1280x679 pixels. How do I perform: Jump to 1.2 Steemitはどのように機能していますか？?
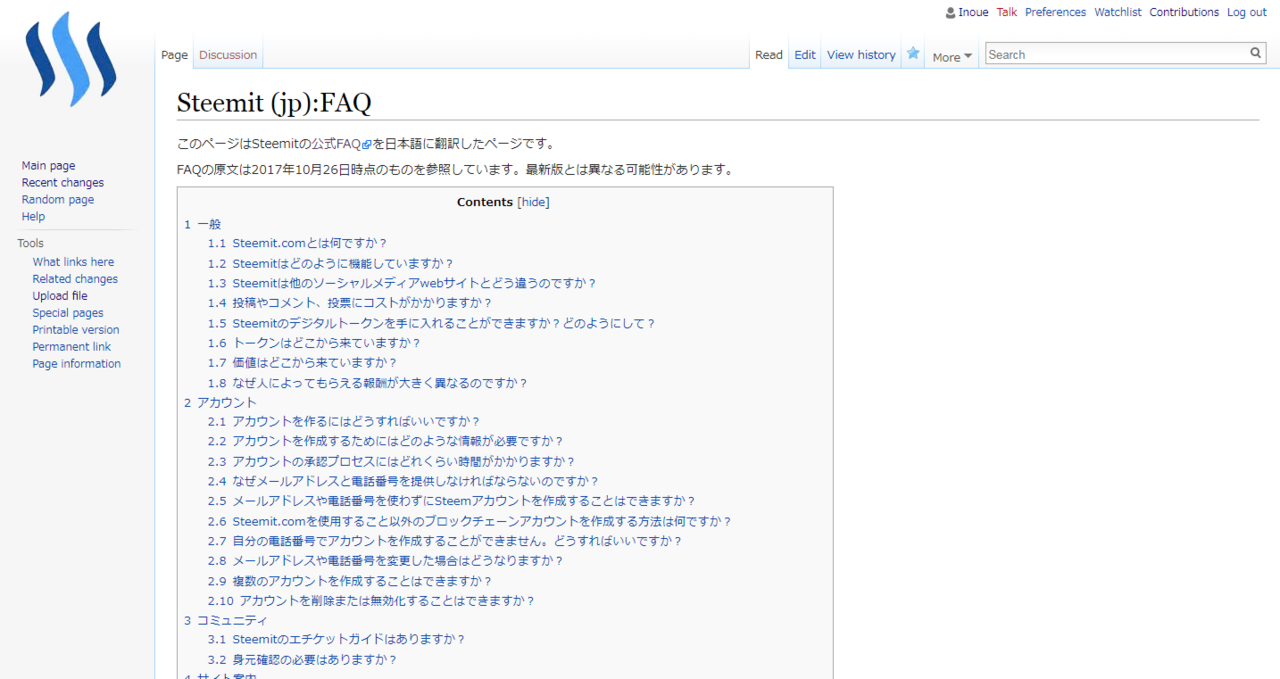(331, 263)
